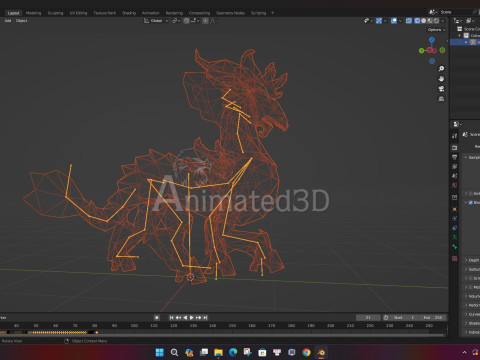The width and height of the screenshot is (480, 360).
Task: Switch to the Sculpting workspace tab
Action: [55, 13]
